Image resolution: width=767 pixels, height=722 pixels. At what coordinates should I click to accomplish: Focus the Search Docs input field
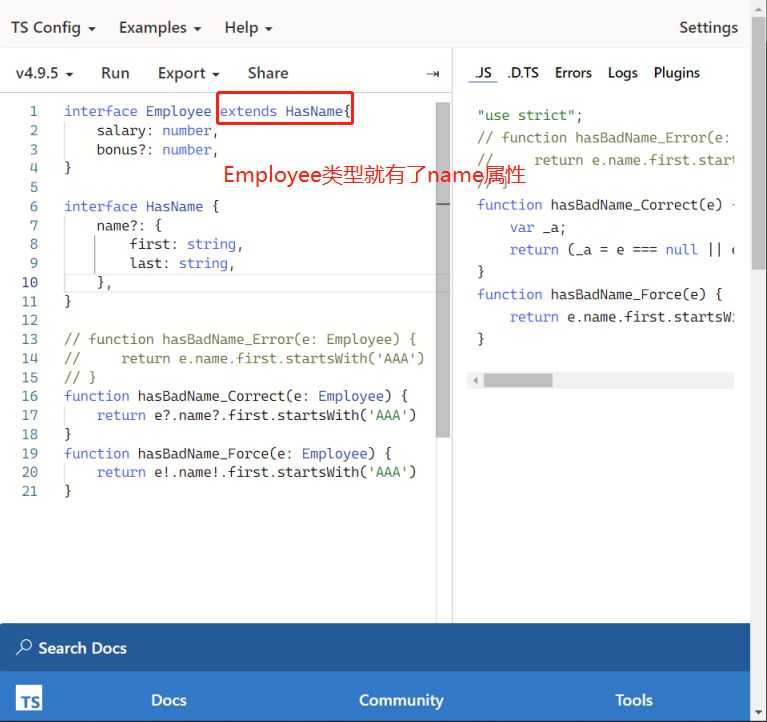pos(375,648)
